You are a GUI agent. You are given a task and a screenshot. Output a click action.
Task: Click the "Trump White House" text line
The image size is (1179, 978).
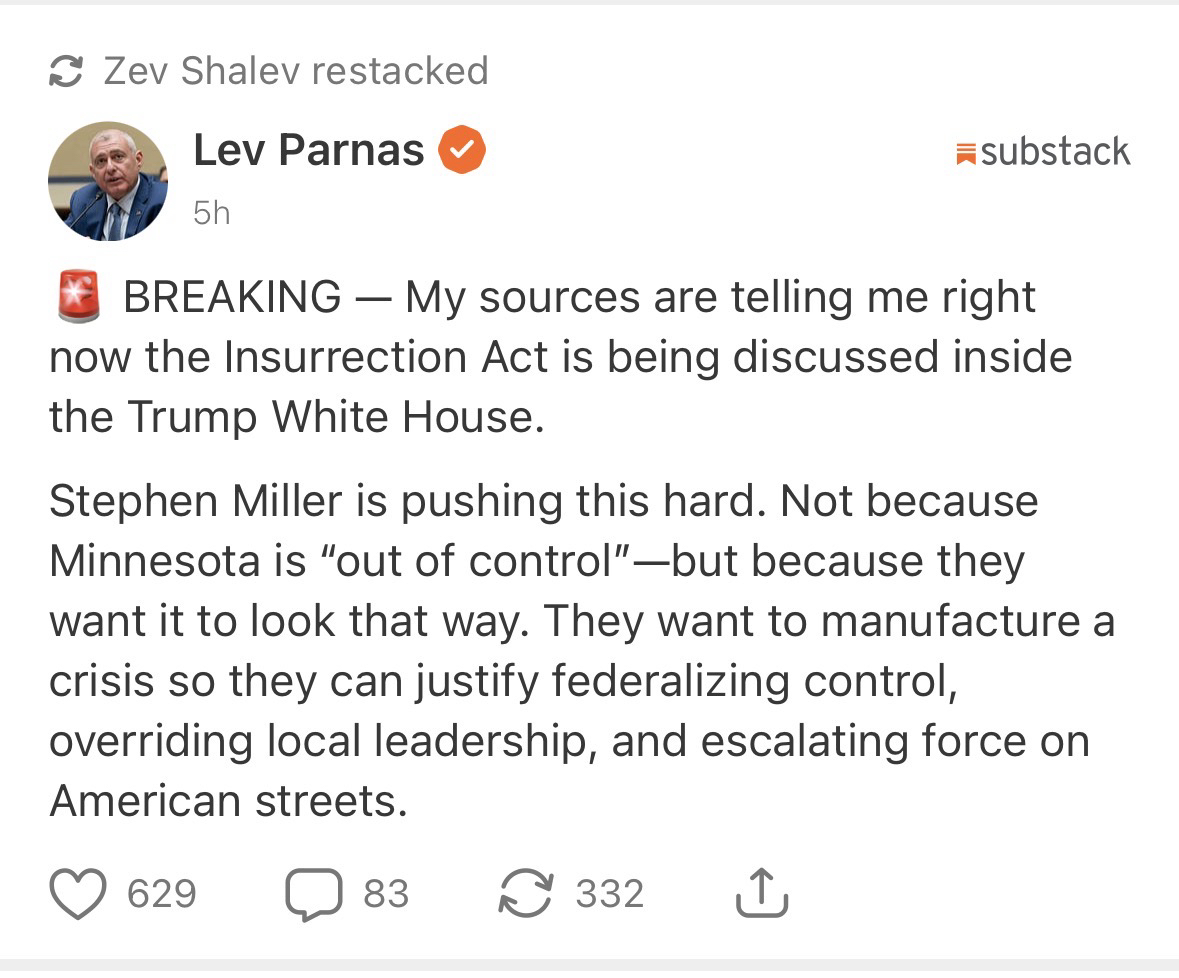(297, 417)
